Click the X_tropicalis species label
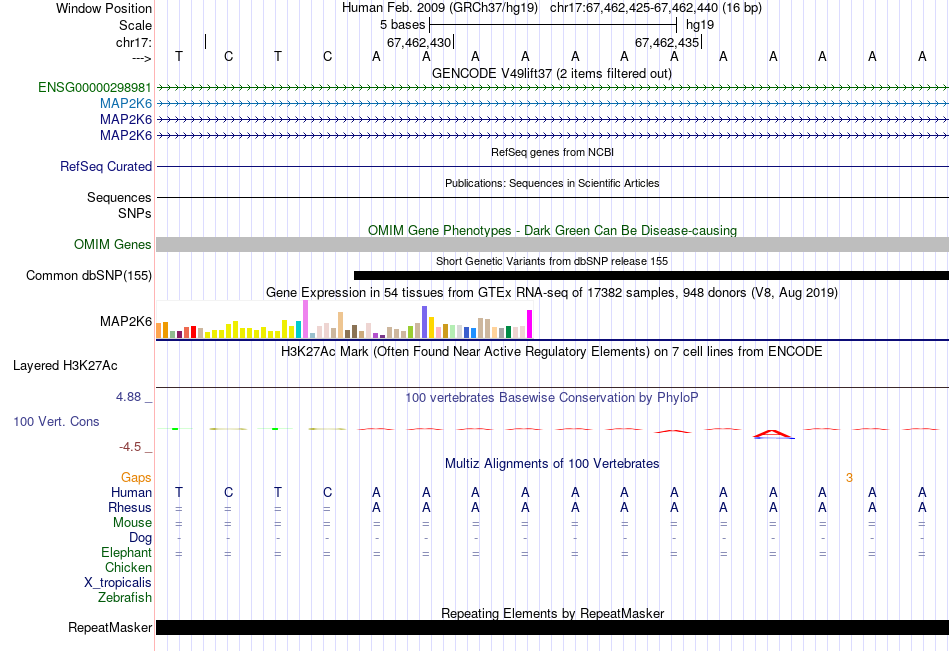The image size is (950, 651). (118, 583)
